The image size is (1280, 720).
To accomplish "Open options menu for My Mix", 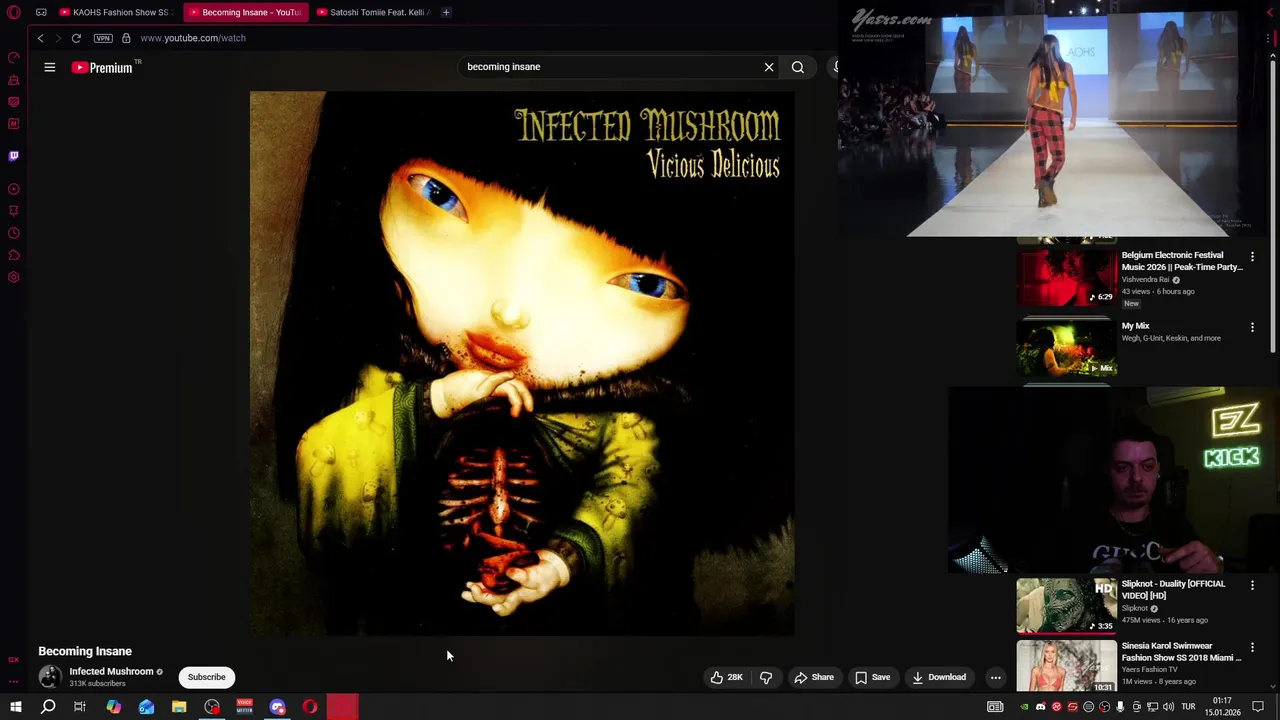I will tap(1252, 327).
